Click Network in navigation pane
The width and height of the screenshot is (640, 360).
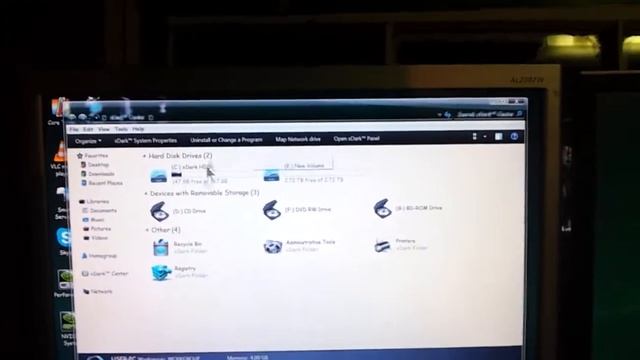(x=101, y=292)
